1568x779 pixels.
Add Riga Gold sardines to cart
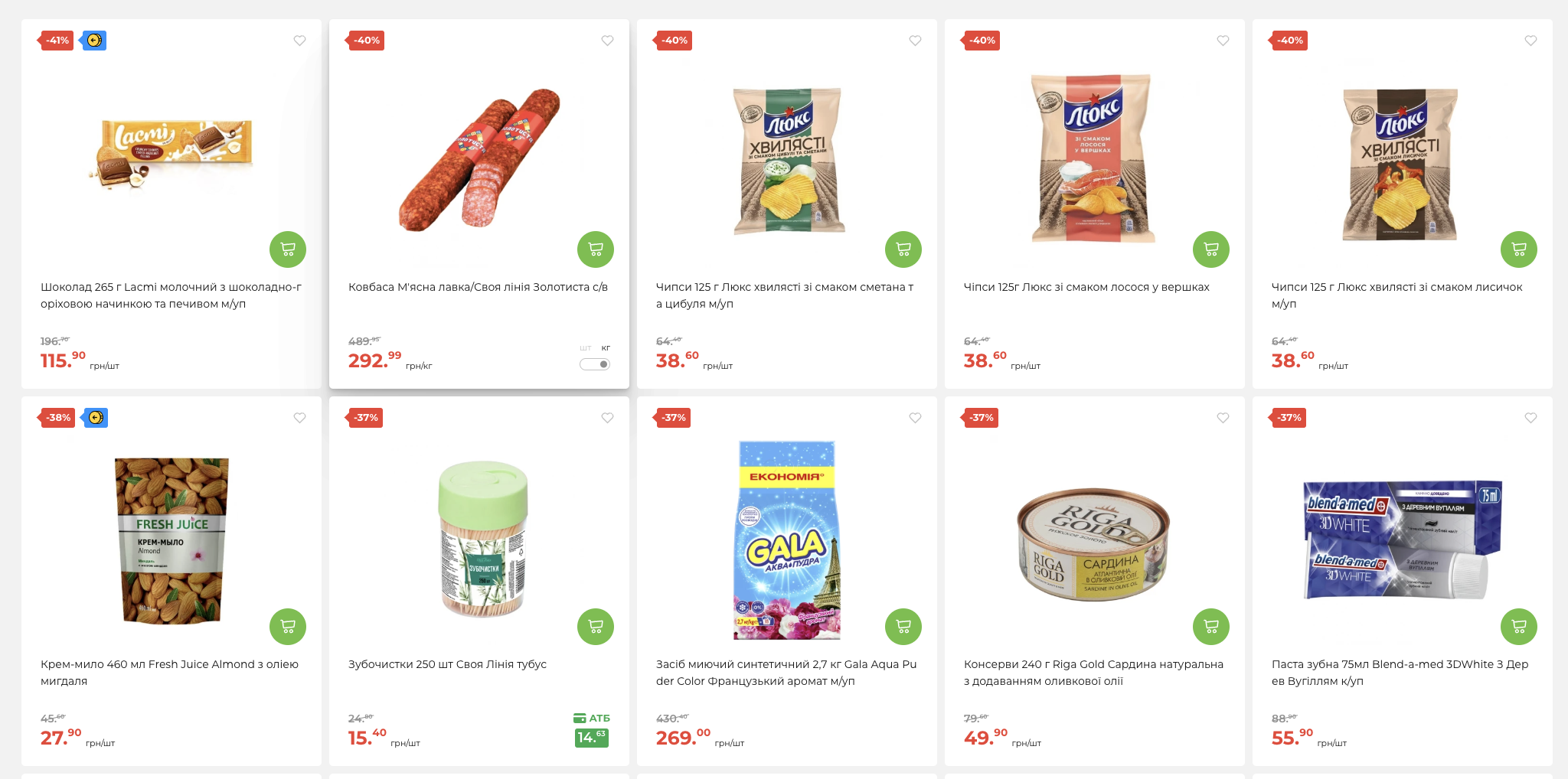pos(1211,627)
